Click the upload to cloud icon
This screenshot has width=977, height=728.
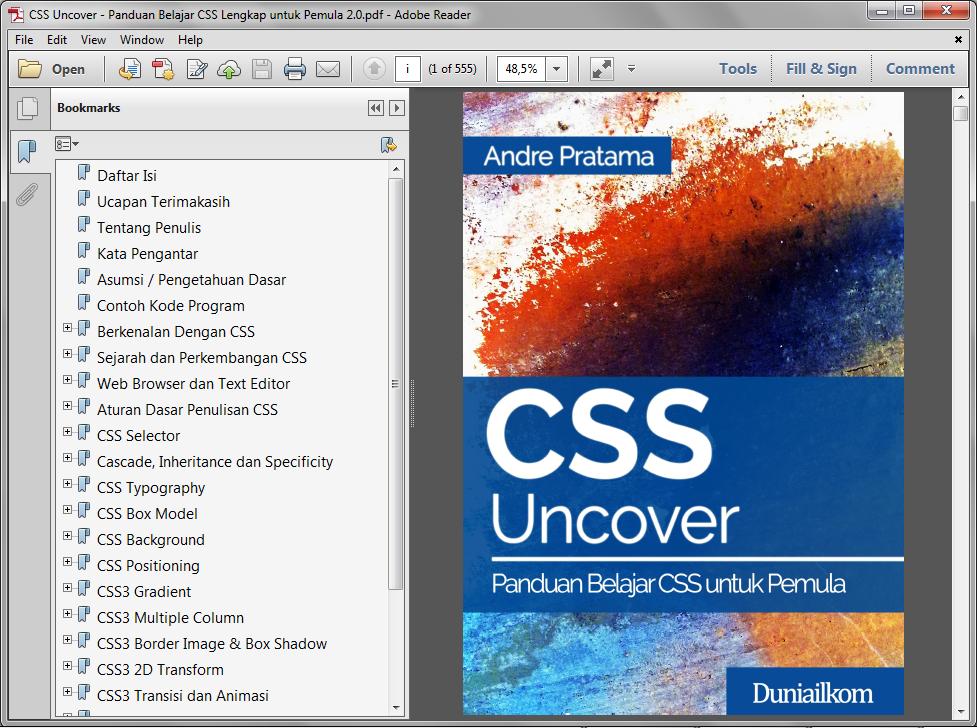click(x=229, y=69)
